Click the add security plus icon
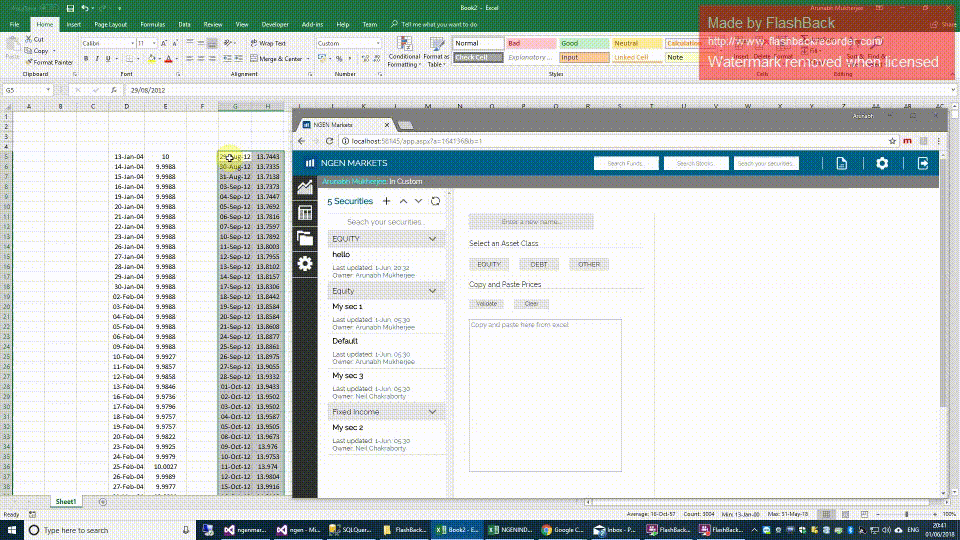The height and width of the screenshot is (540, 960). tap(387, 201)
